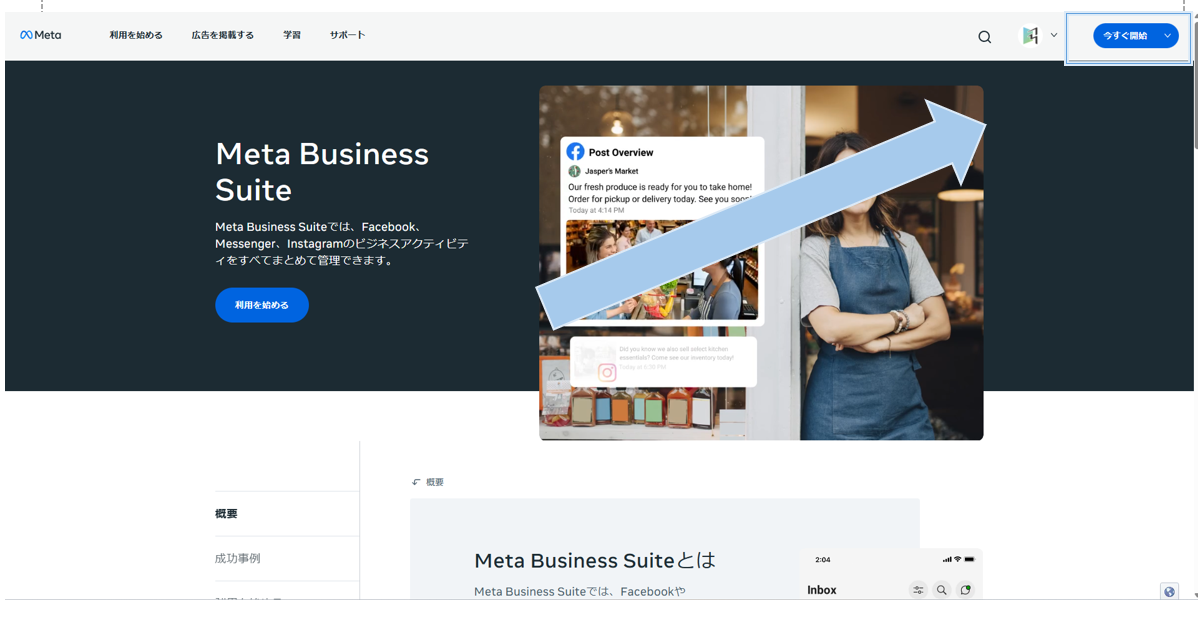This screenshot has height=643, width=1198.
Task: Click the Inbox filter sliders icon
Action: point(918,590)
